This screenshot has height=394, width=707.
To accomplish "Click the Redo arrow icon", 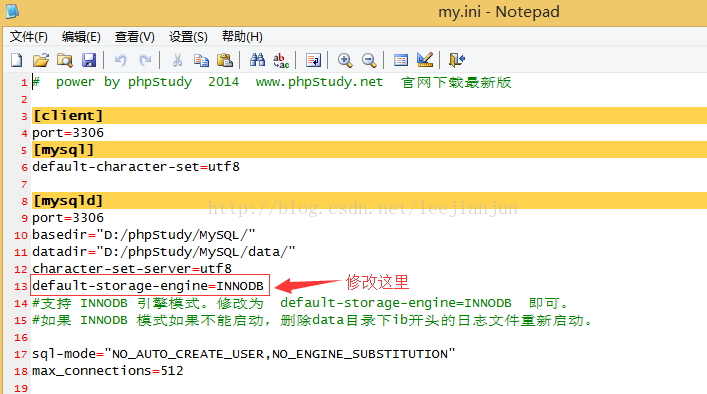I will pyautogui.click(x=145, y=60).
